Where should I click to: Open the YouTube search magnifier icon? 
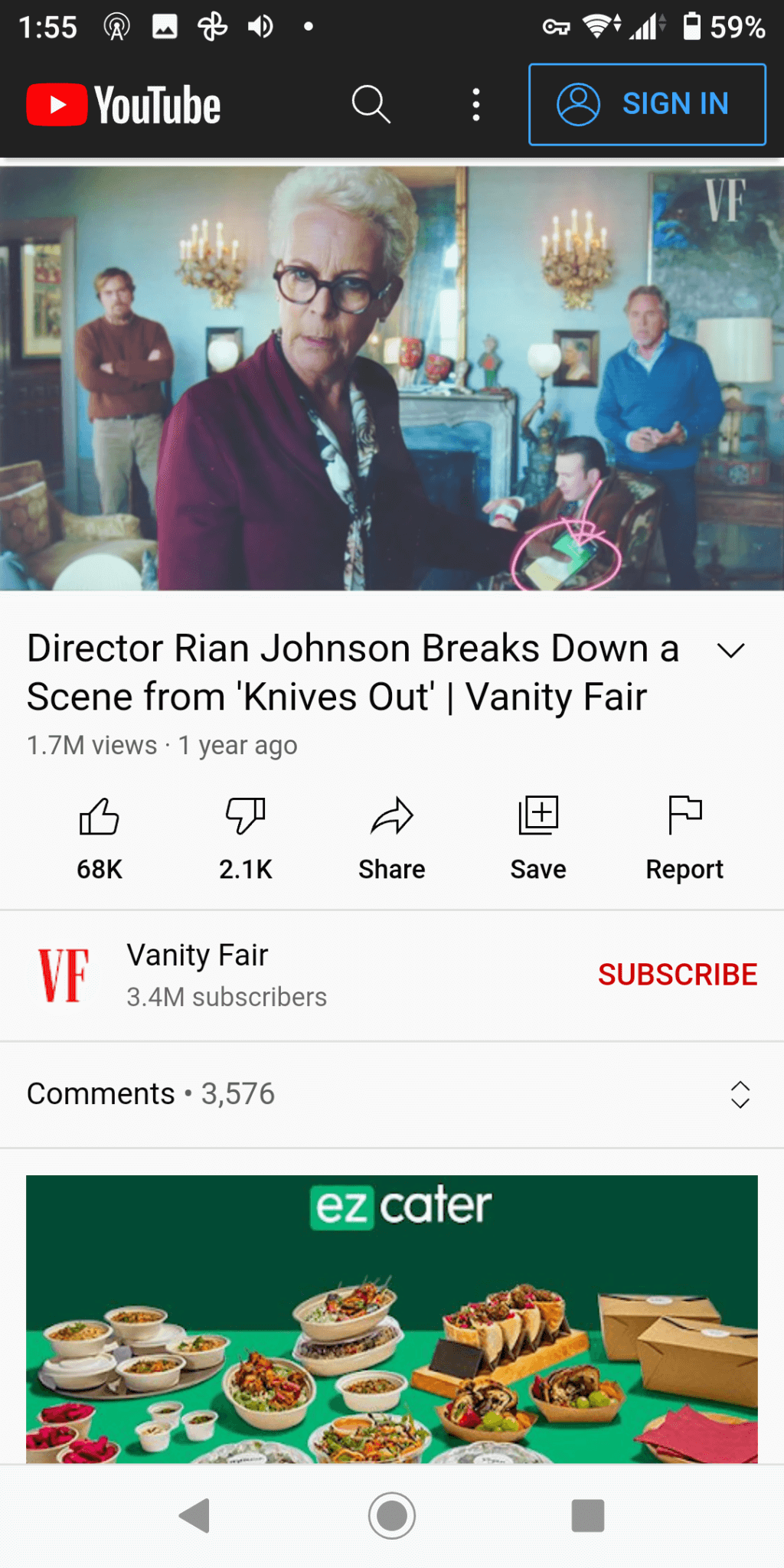pyautogui.click(x=371, y=104)
